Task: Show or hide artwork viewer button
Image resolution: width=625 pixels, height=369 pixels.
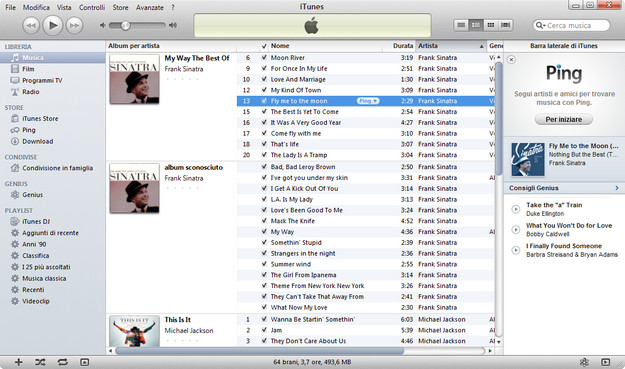Action: coord(84,362)
